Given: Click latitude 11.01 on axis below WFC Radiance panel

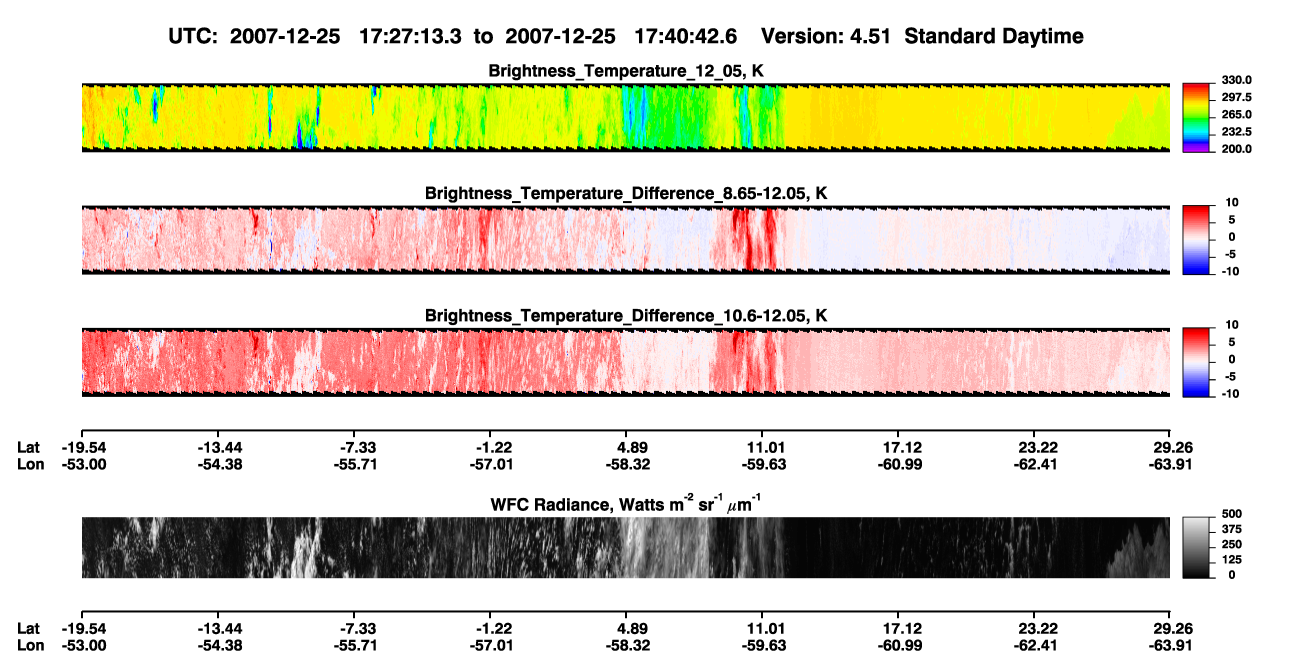Looking at the screenshot, I should [763, 628].
